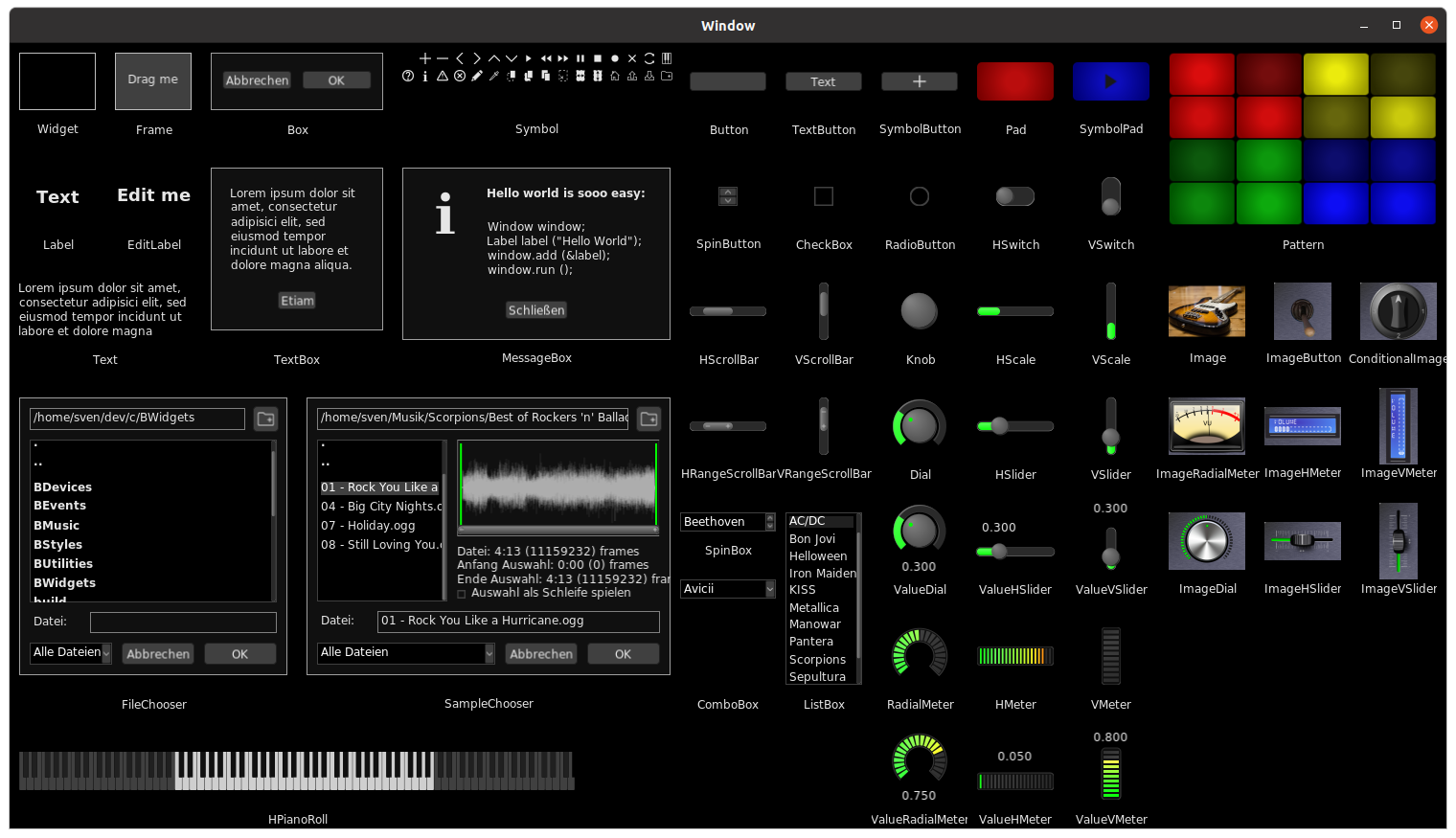Click OK in the SampleChooser
The image size is (1456, 838).
[623, 654]
